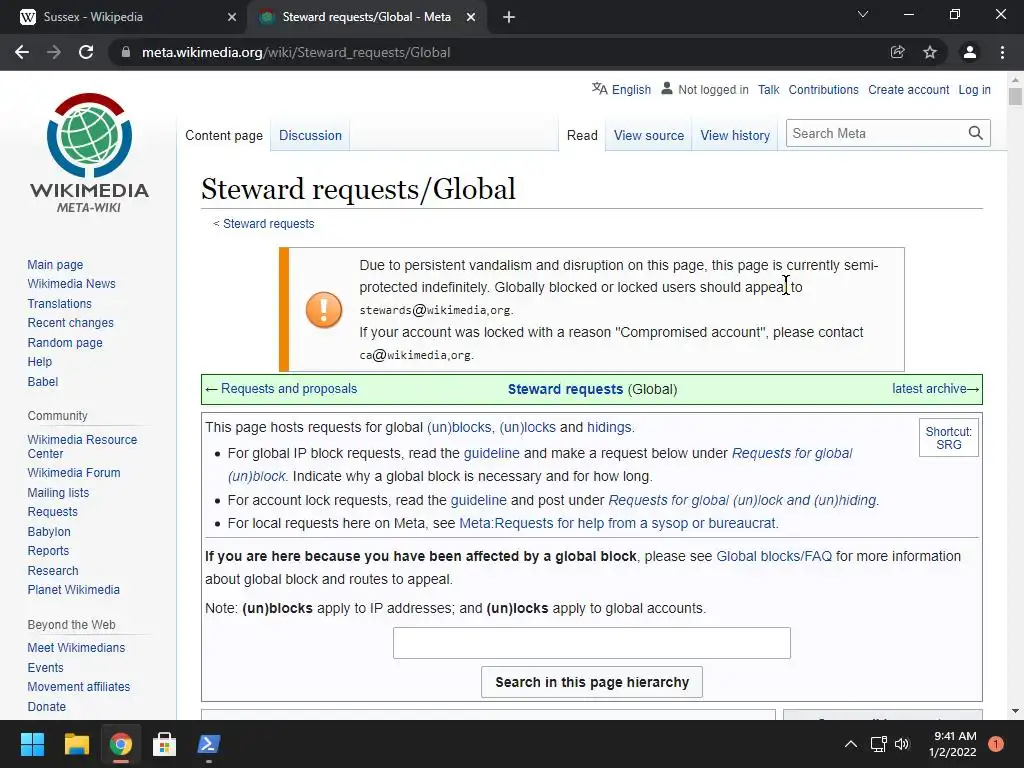1024x768 pixels.
Task: Open the notification badge in the tray
Action: click(x=996, y=744)
